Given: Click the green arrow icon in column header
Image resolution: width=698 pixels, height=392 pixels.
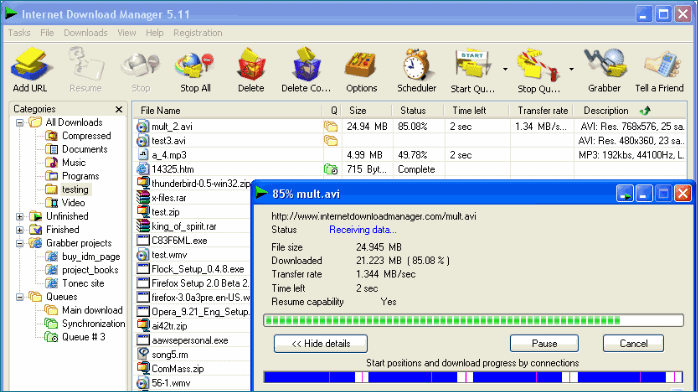Looking at the screenshot, I should pos(645,110).
